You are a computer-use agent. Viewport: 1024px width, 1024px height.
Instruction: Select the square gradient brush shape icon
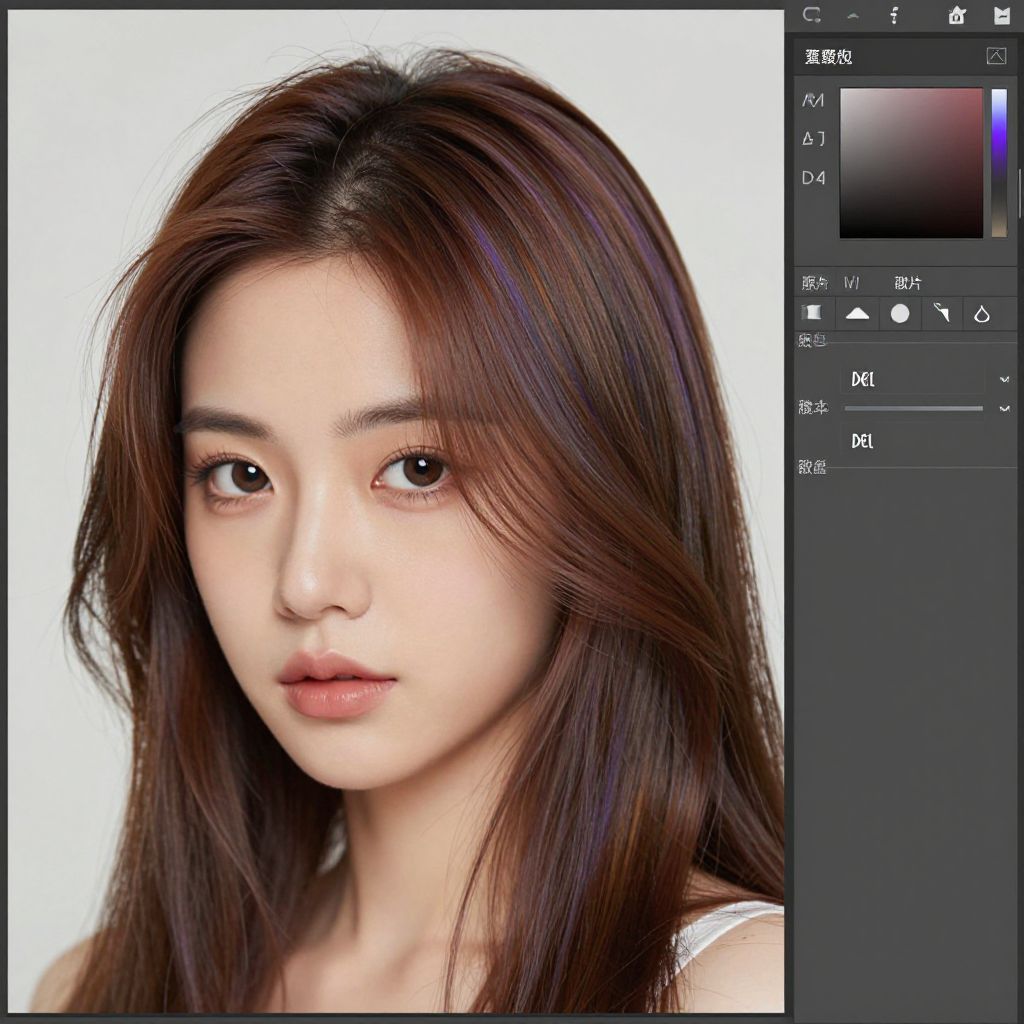[x=813, y=313]
